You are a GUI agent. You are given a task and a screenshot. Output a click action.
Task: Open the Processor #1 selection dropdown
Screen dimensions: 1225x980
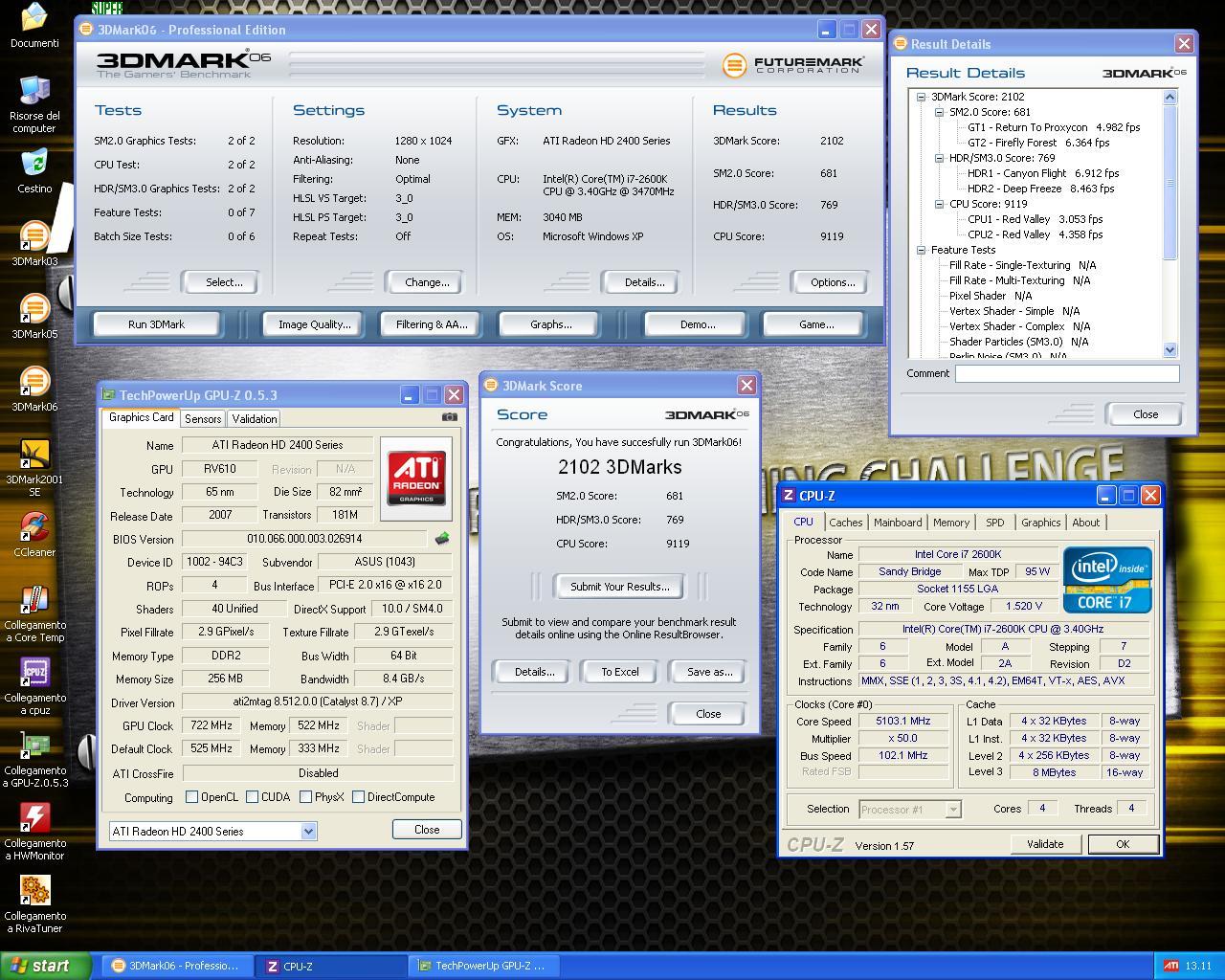(952, 810)
